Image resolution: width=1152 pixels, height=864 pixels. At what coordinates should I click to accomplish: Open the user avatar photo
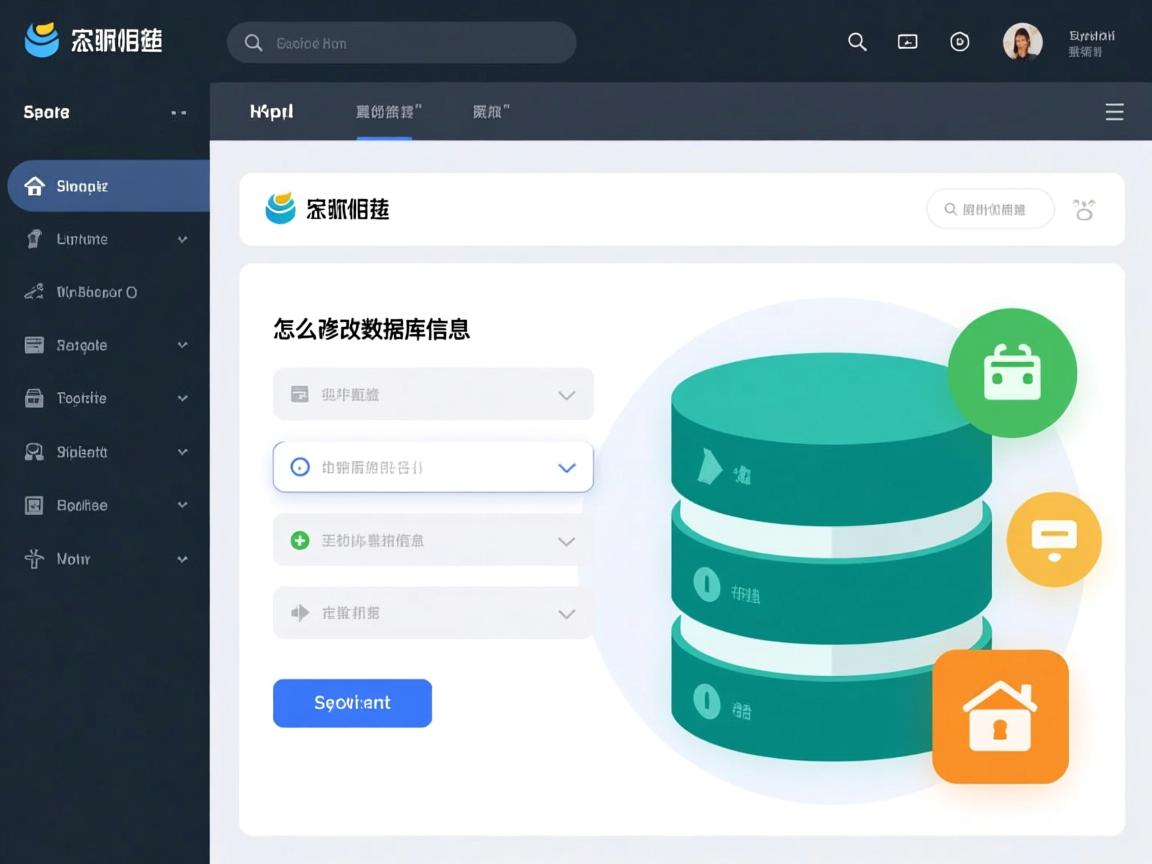(x=1023, y=42)
